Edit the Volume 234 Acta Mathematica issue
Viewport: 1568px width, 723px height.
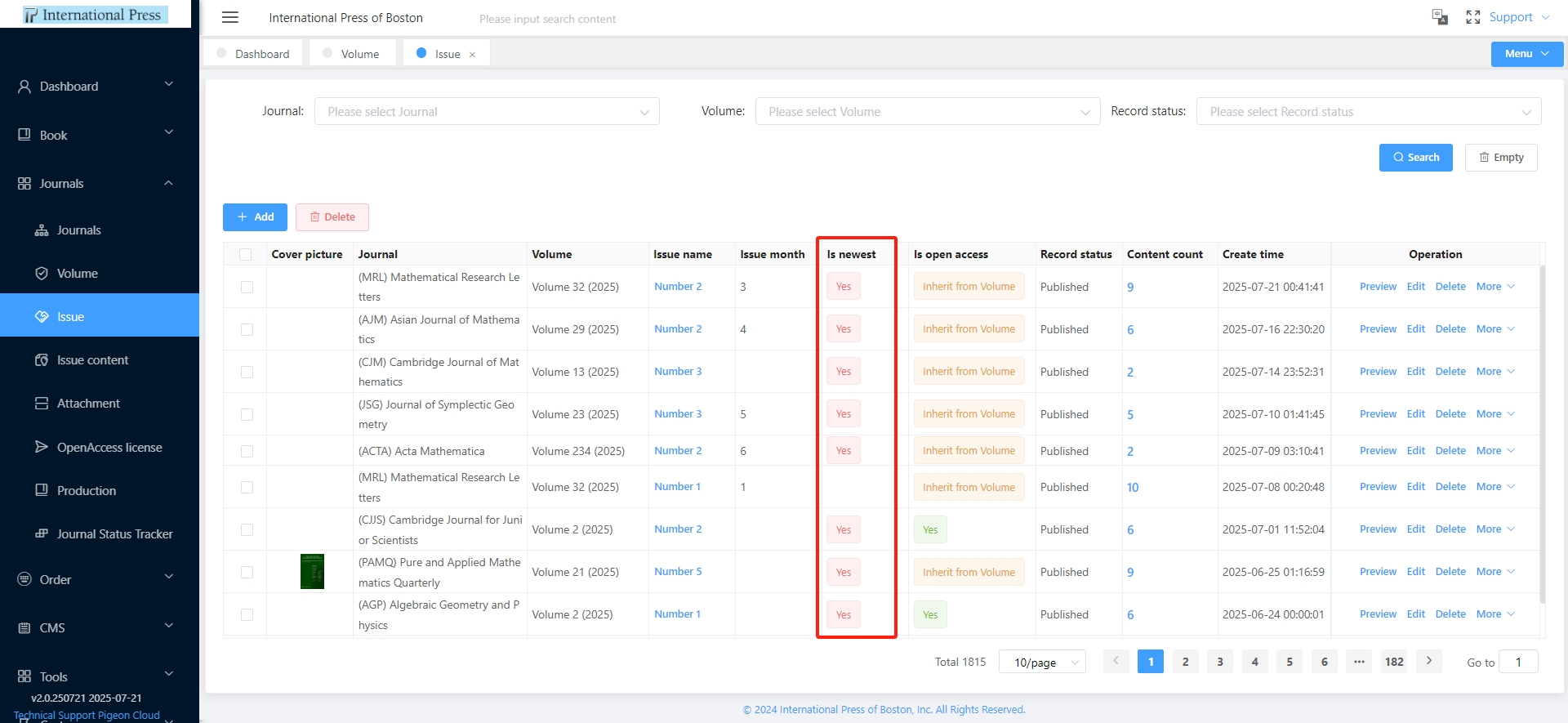(1416, 451)
